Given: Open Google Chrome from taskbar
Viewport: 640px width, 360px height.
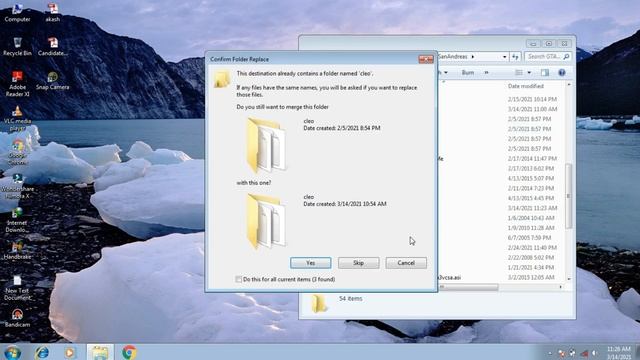Looking at the screenshot, I should pyautogui.click(x=129, y=352).
